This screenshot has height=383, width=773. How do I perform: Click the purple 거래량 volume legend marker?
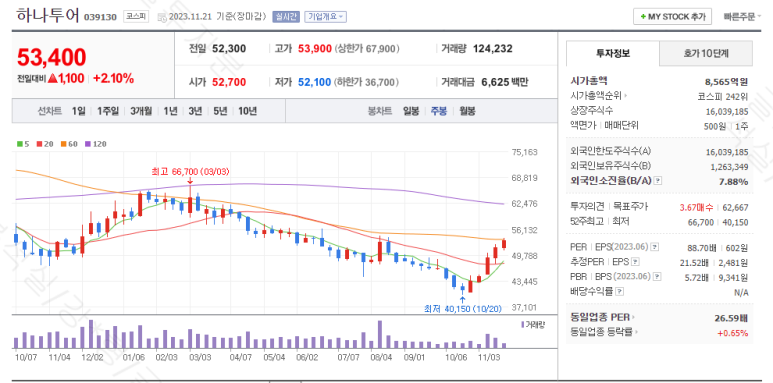pos(523,325)
